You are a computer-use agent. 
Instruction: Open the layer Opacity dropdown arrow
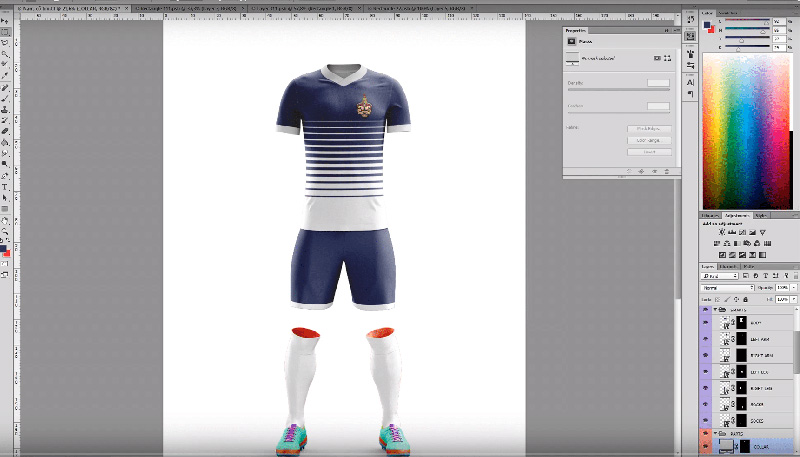(x=795, y=288)
